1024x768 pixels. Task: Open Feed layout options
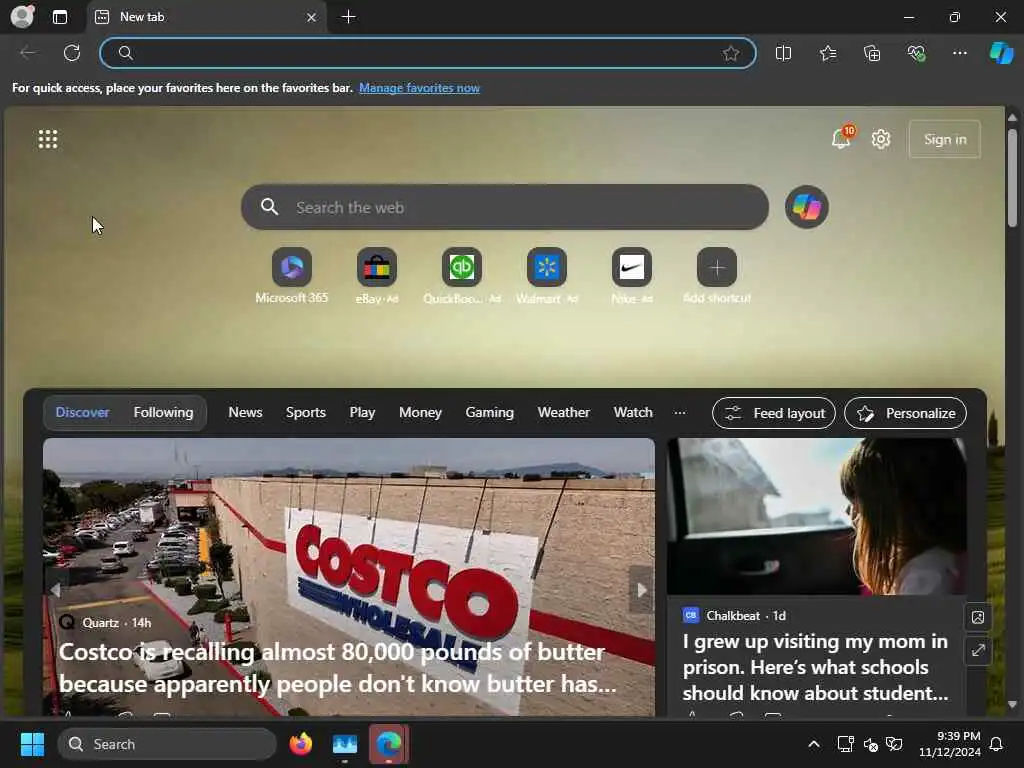click(x=773, y=413)
